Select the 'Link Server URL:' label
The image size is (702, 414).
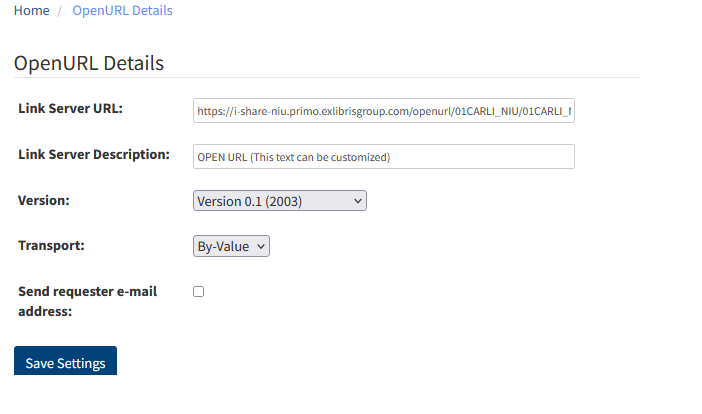(x=70, y=108)
